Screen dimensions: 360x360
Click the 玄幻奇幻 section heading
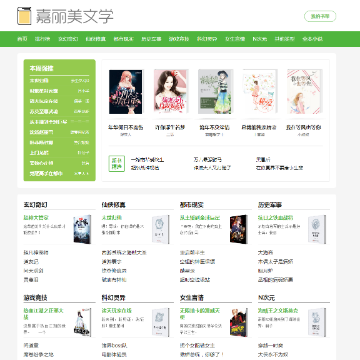point(35,205)
